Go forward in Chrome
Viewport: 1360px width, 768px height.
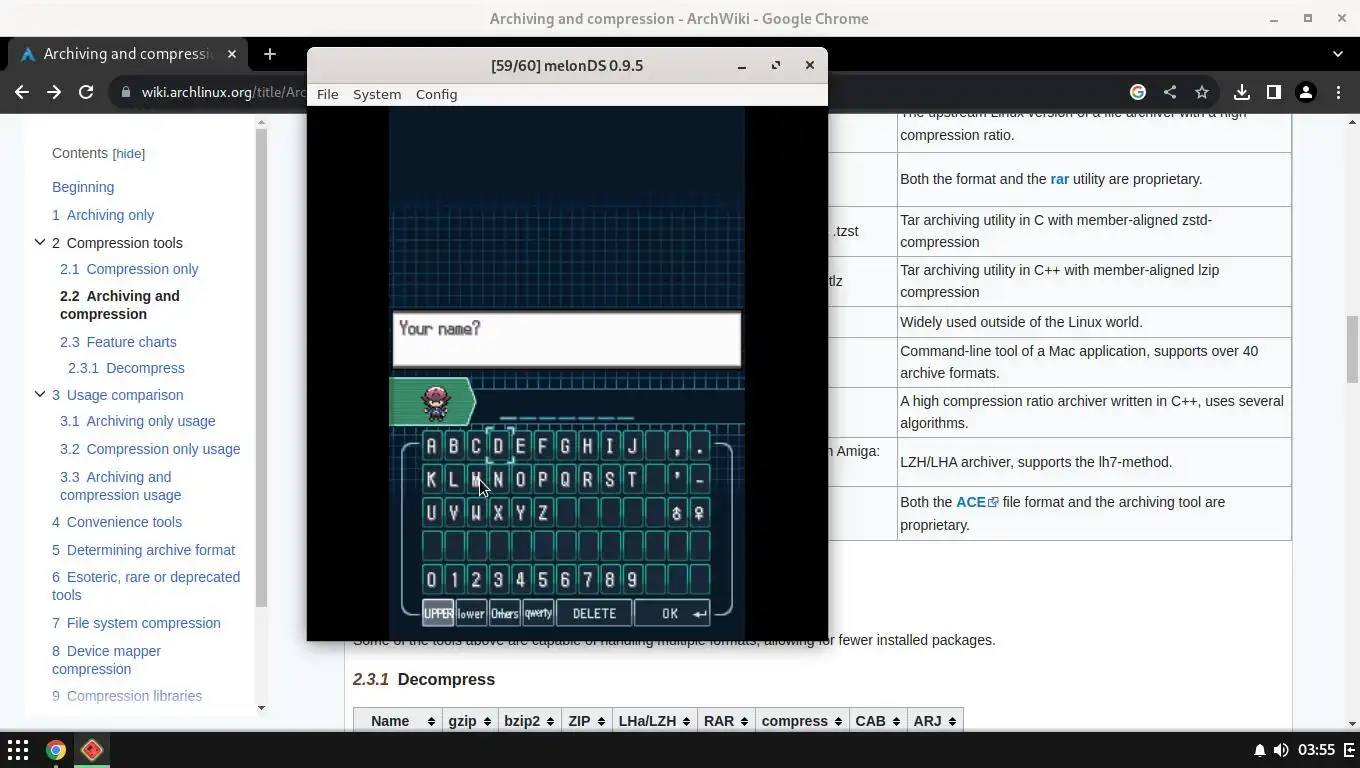coord(54,92)
